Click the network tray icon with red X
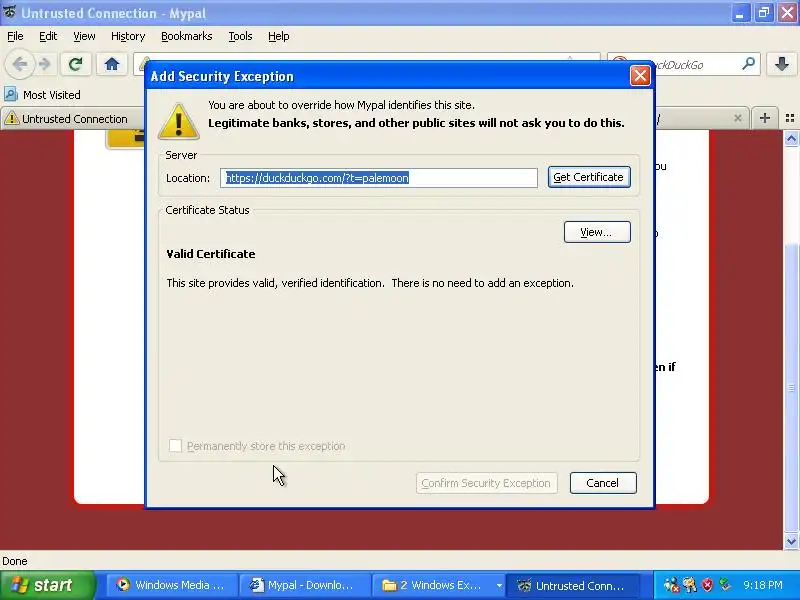800x600 pixels. pyautogui.click(x=671, y=585)
